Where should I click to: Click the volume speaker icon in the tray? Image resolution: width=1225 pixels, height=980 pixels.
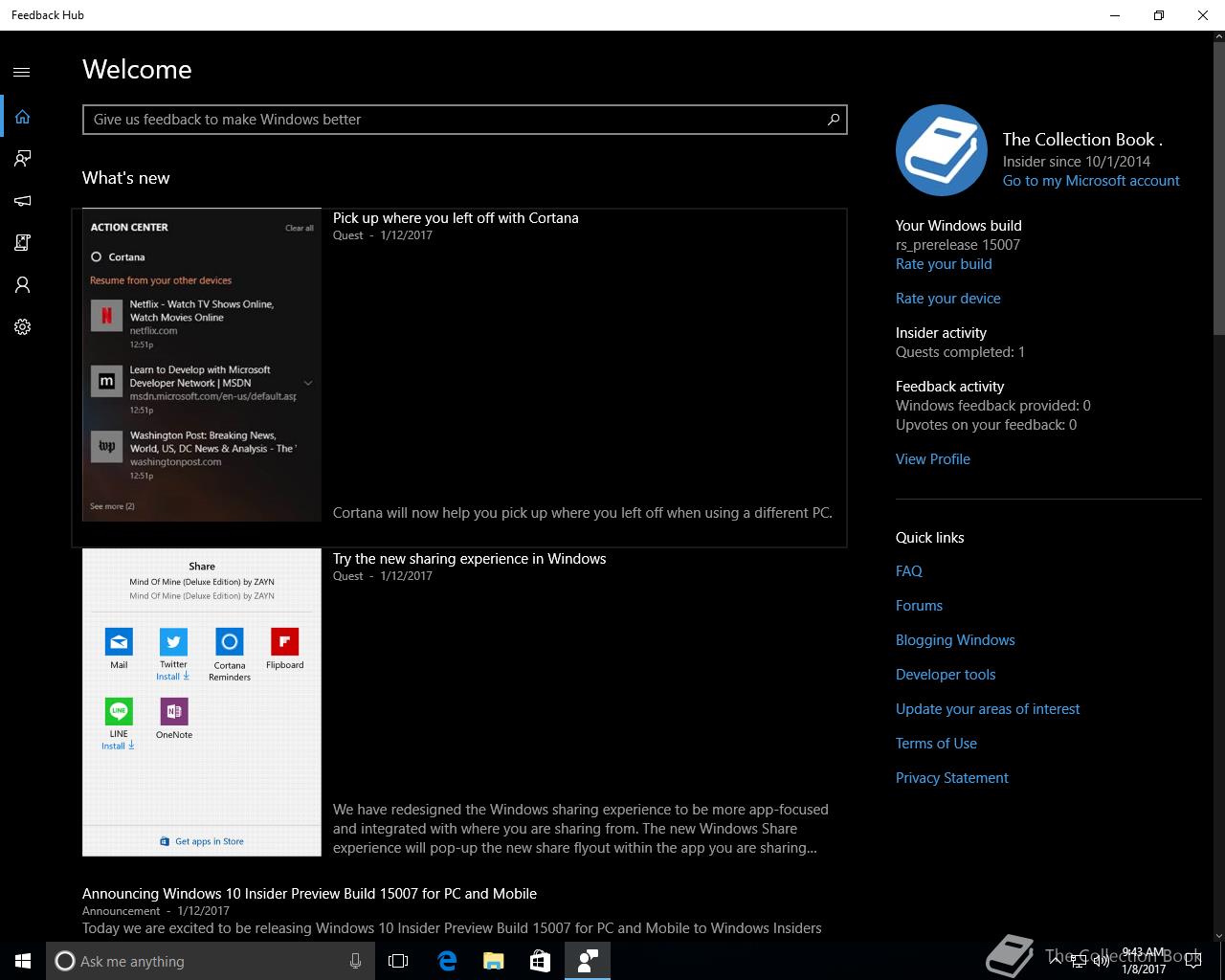(x=1102, y=961)
